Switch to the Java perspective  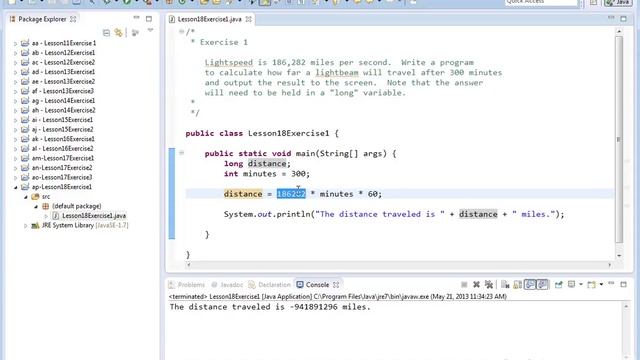(618, 2)
